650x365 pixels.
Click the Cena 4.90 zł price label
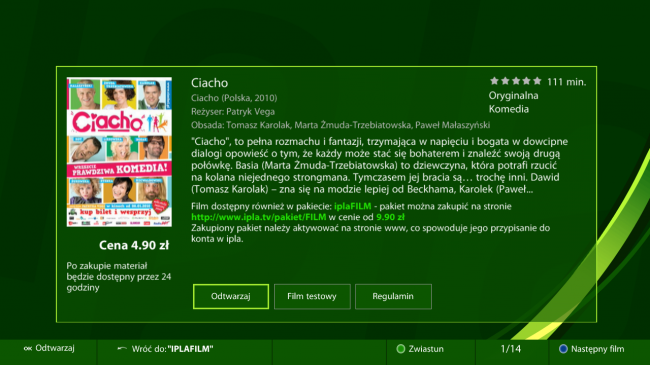click(x=134, y=245)
